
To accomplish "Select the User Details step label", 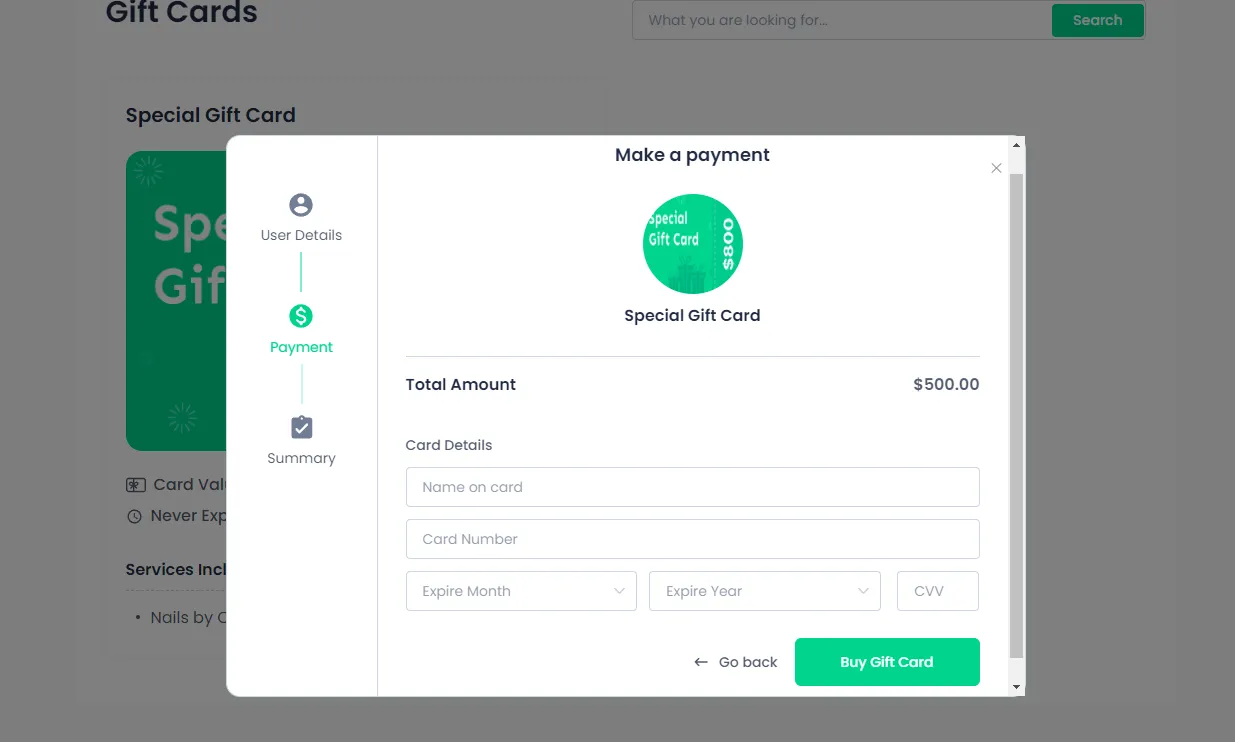I will 301,235.
